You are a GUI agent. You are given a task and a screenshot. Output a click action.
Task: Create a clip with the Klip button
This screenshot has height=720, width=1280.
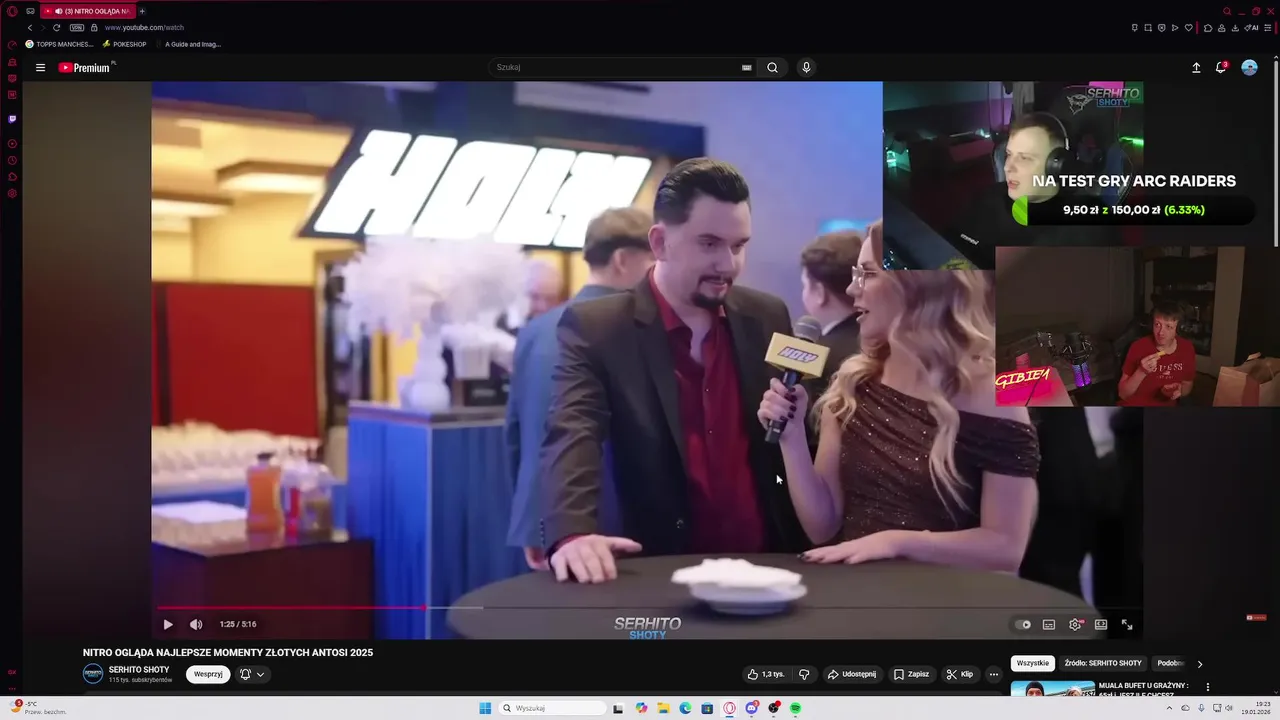tap(959, 674)
